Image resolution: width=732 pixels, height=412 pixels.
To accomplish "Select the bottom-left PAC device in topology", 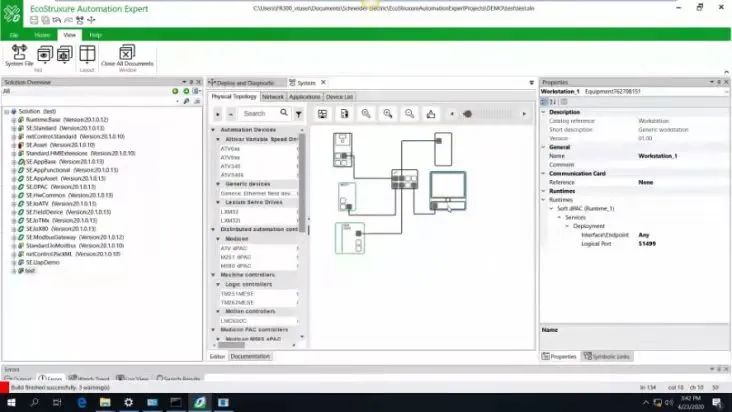I will [350, 238].
